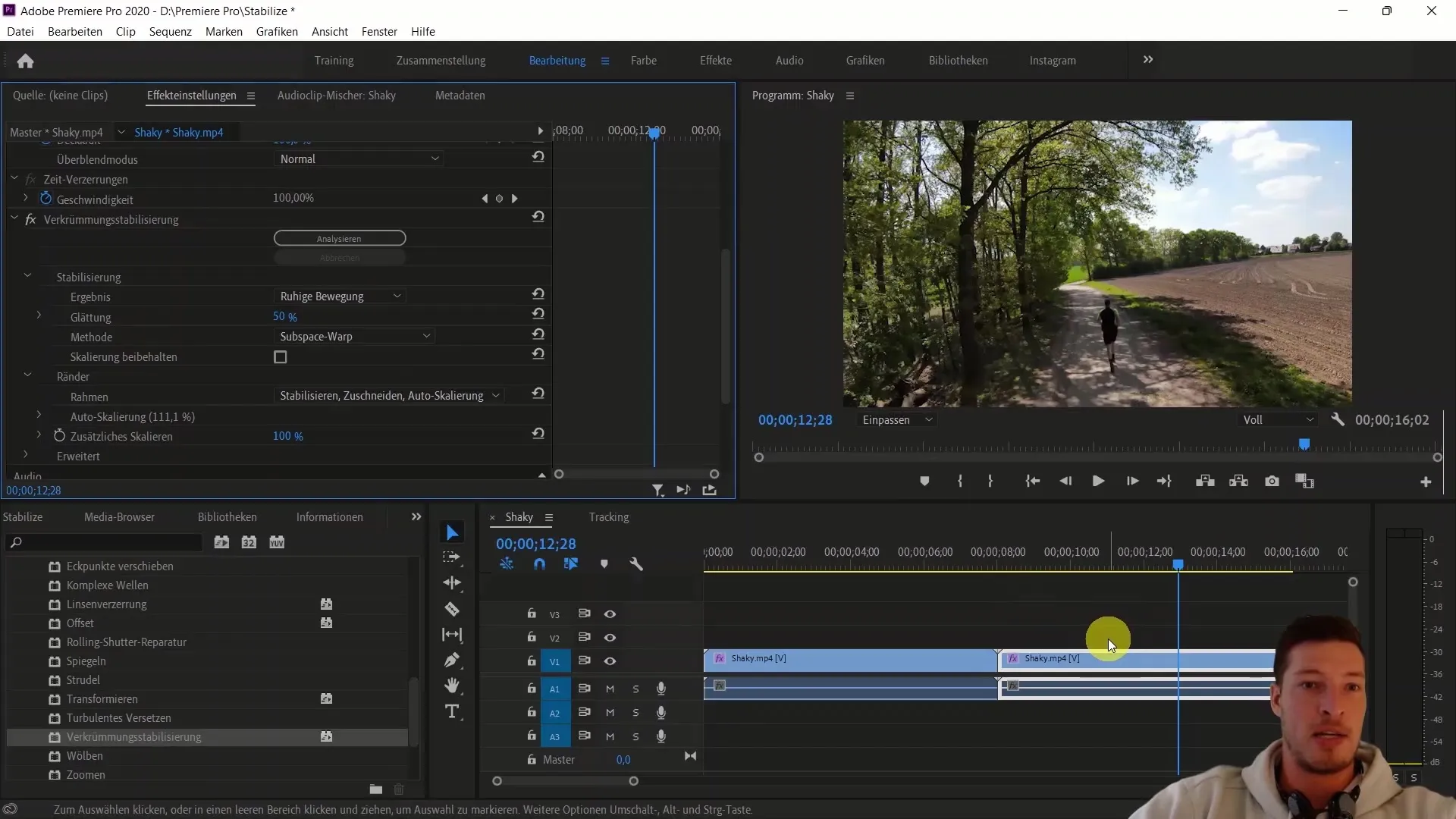Expand the Glättung property
Image resolution: width=1456 pixels, height=819 pixels.
(x=39, y=315)
